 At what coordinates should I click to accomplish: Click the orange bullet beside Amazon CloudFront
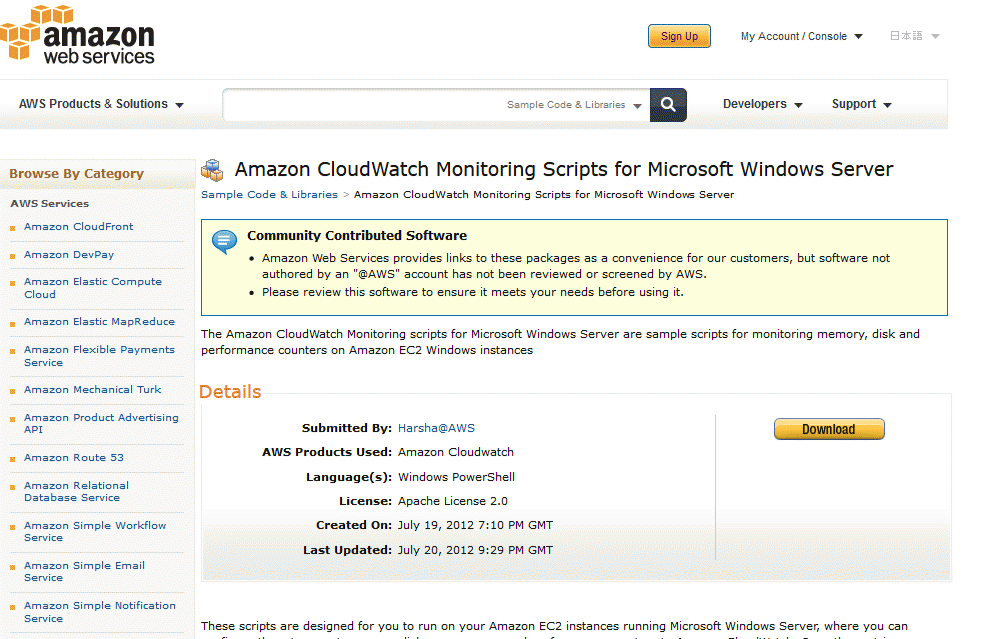click(13, 228)
